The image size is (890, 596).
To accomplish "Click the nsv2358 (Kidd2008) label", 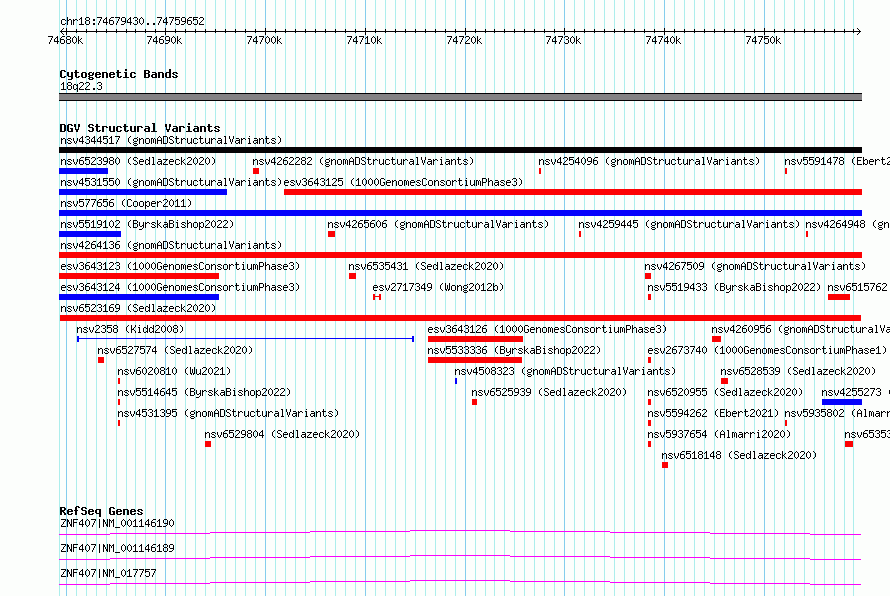I will click(131, 329).
